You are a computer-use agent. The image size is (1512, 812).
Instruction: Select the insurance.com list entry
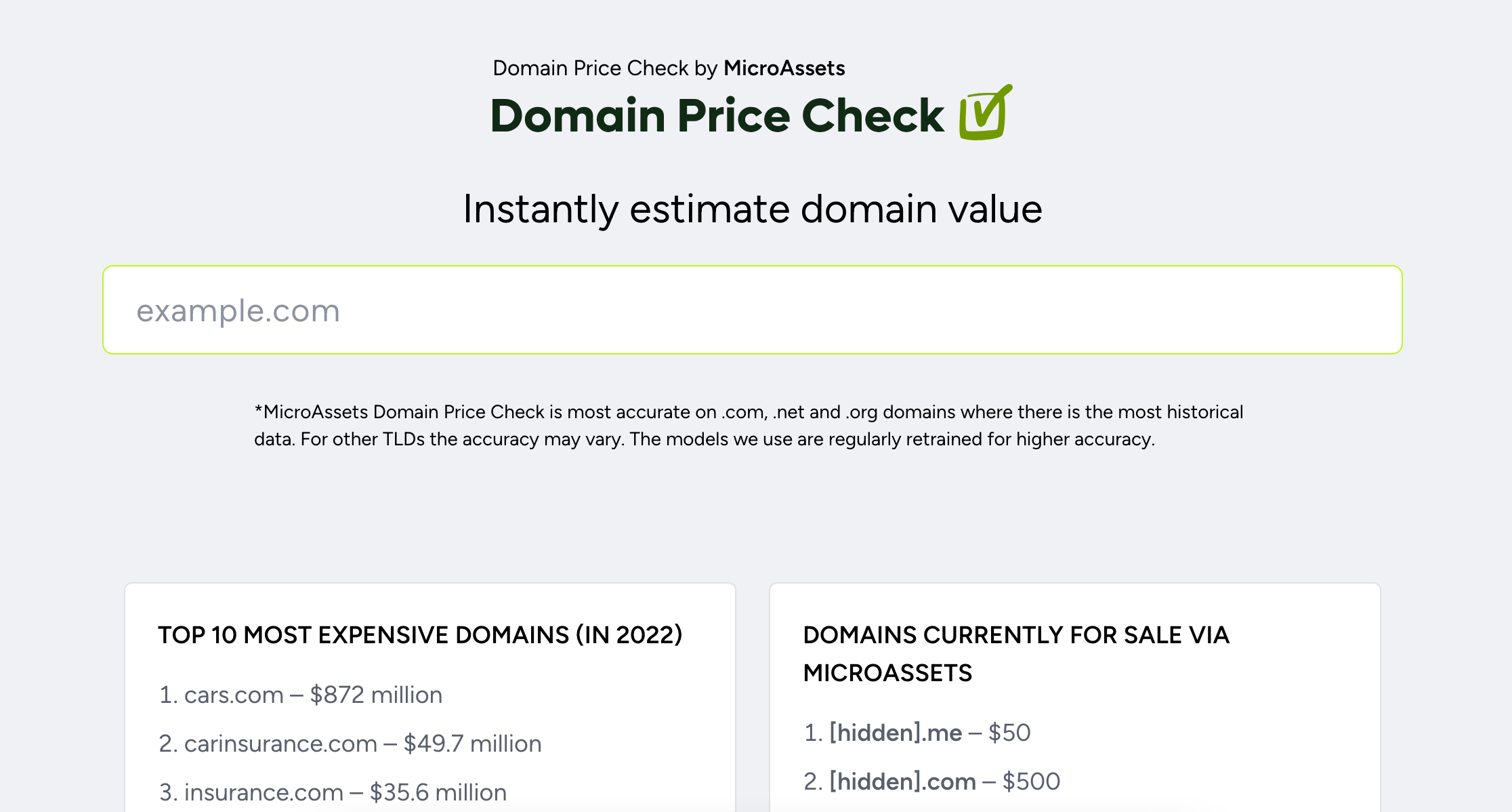coord(264,792)
